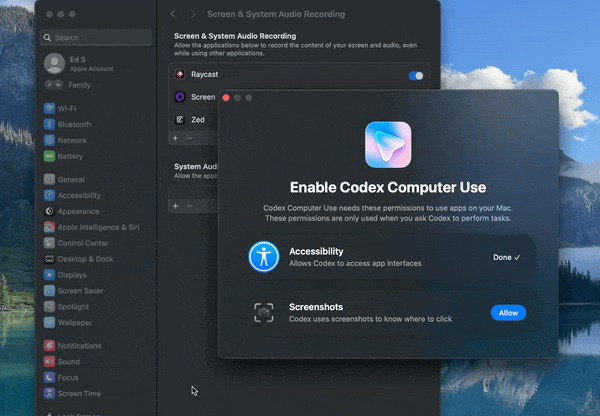
Task: Click the Done checkmark for Accessibility
Action: 507,257
